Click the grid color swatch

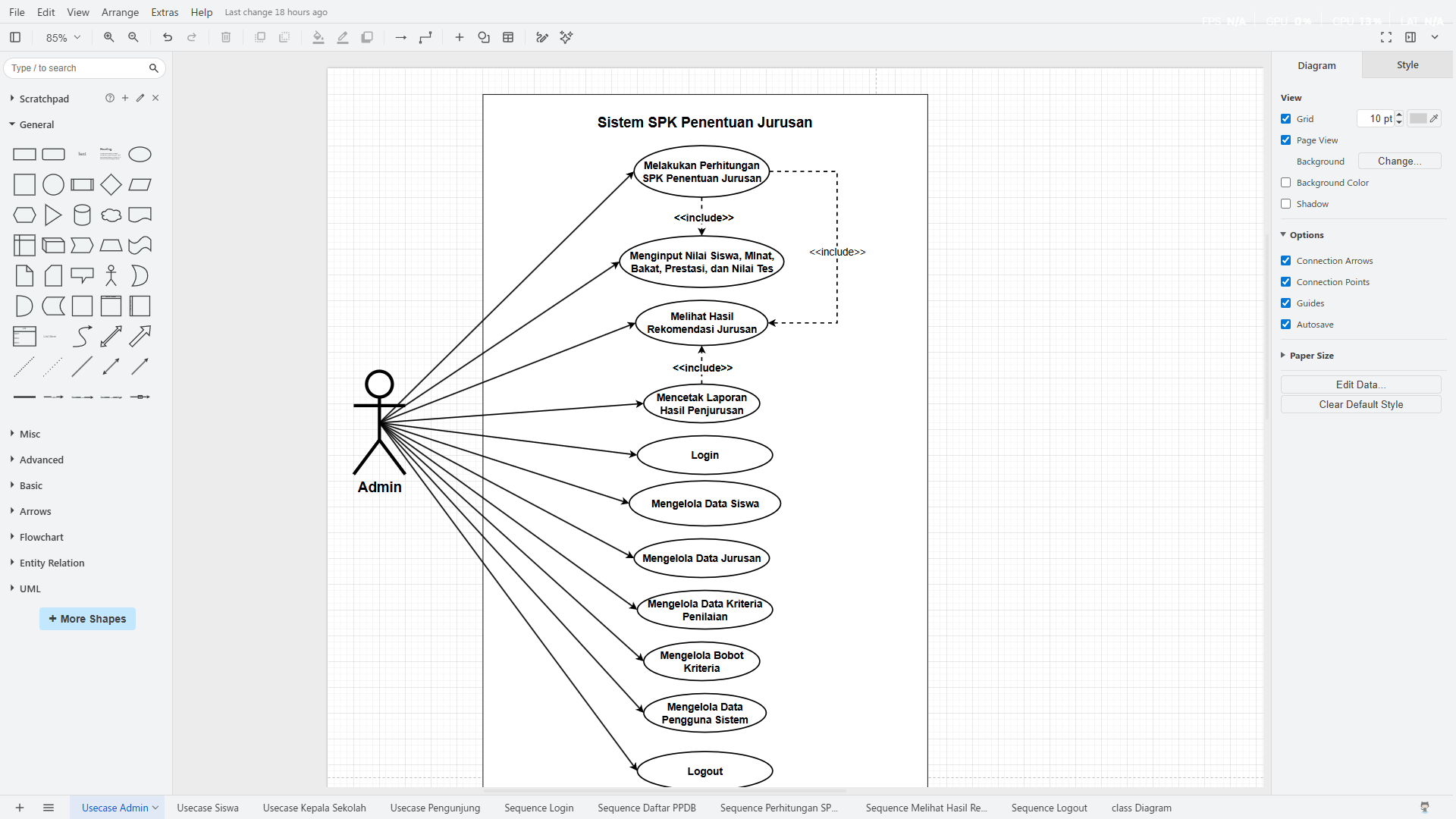pyautogui.click(x=1424, y=118)
